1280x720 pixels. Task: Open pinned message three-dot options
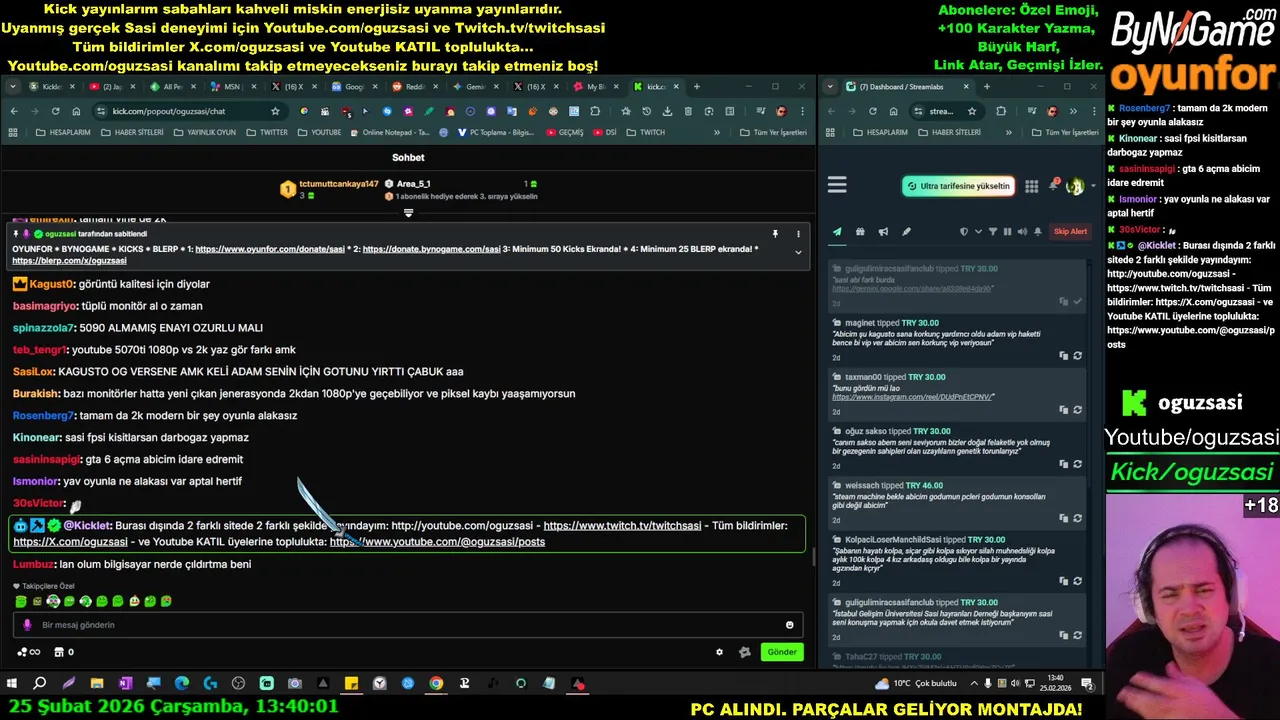798,234
